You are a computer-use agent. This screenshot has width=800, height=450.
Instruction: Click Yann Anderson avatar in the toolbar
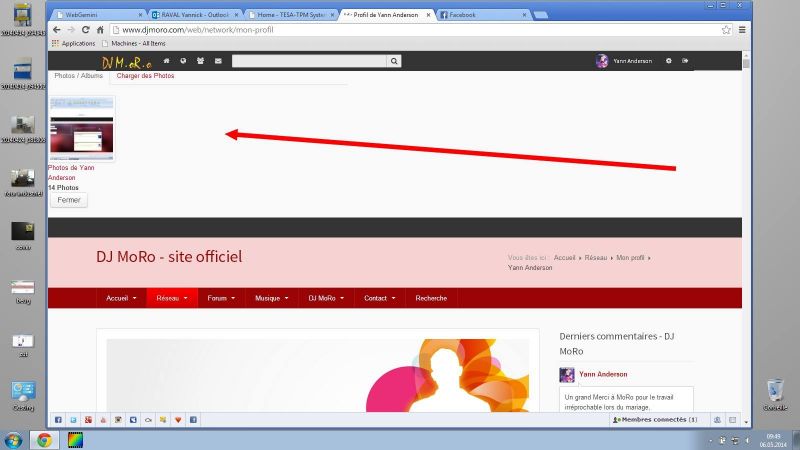pos(602,61)
